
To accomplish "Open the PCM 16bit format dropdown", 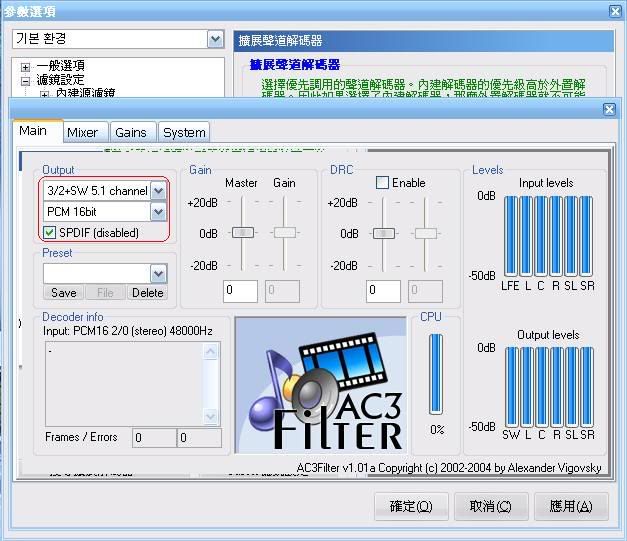I will click(x=158, y=212).
